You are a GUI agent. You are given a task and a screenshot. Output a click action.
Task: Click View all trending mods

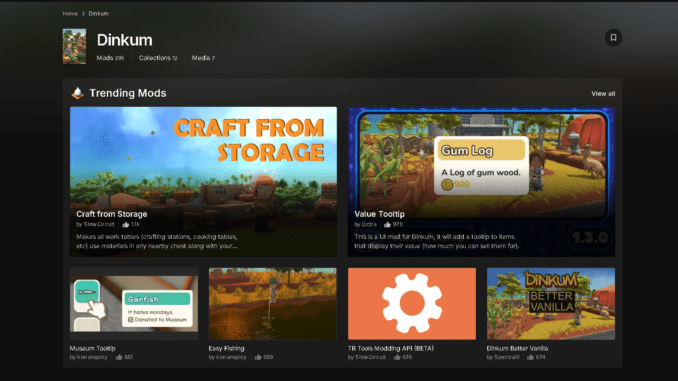(x=603, y=94)
